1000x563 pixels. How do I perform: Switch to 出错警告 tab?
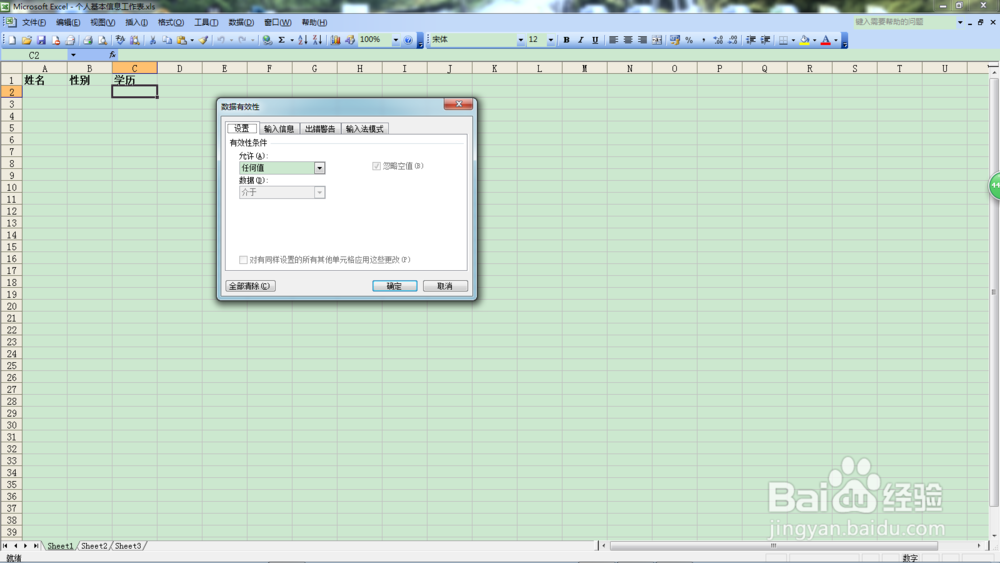(320, 129)
